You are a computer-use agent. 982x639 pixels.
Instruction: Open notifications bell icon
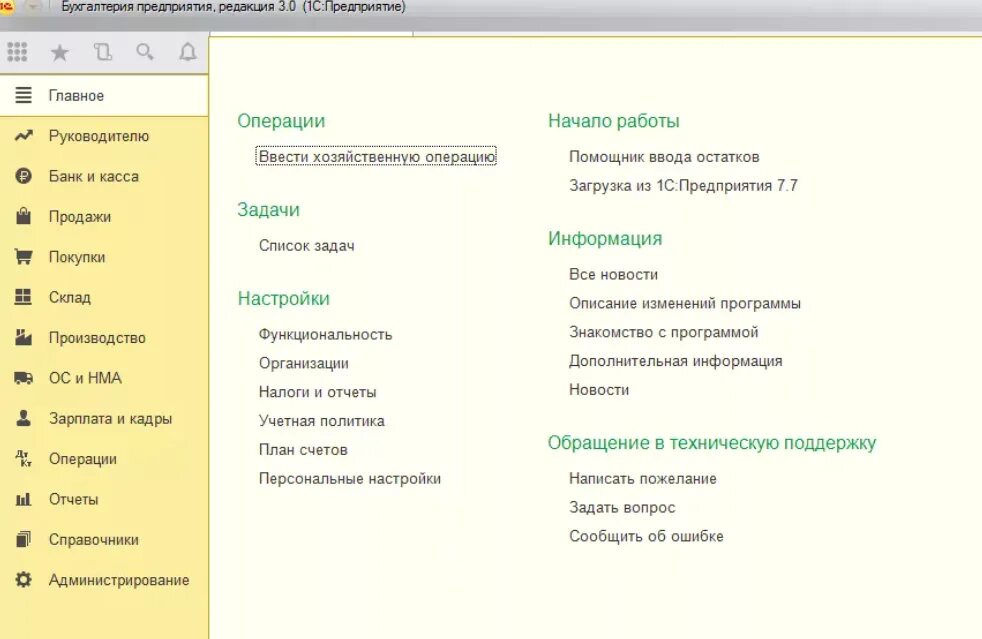[187, 52]
